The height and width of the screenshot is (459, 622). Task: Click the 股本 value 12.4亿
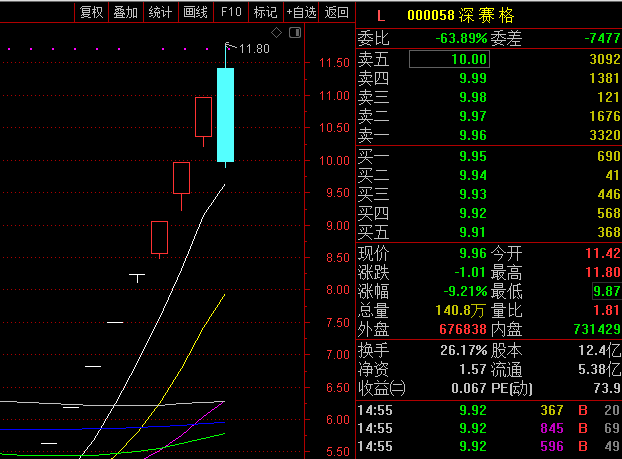[599, 350]
